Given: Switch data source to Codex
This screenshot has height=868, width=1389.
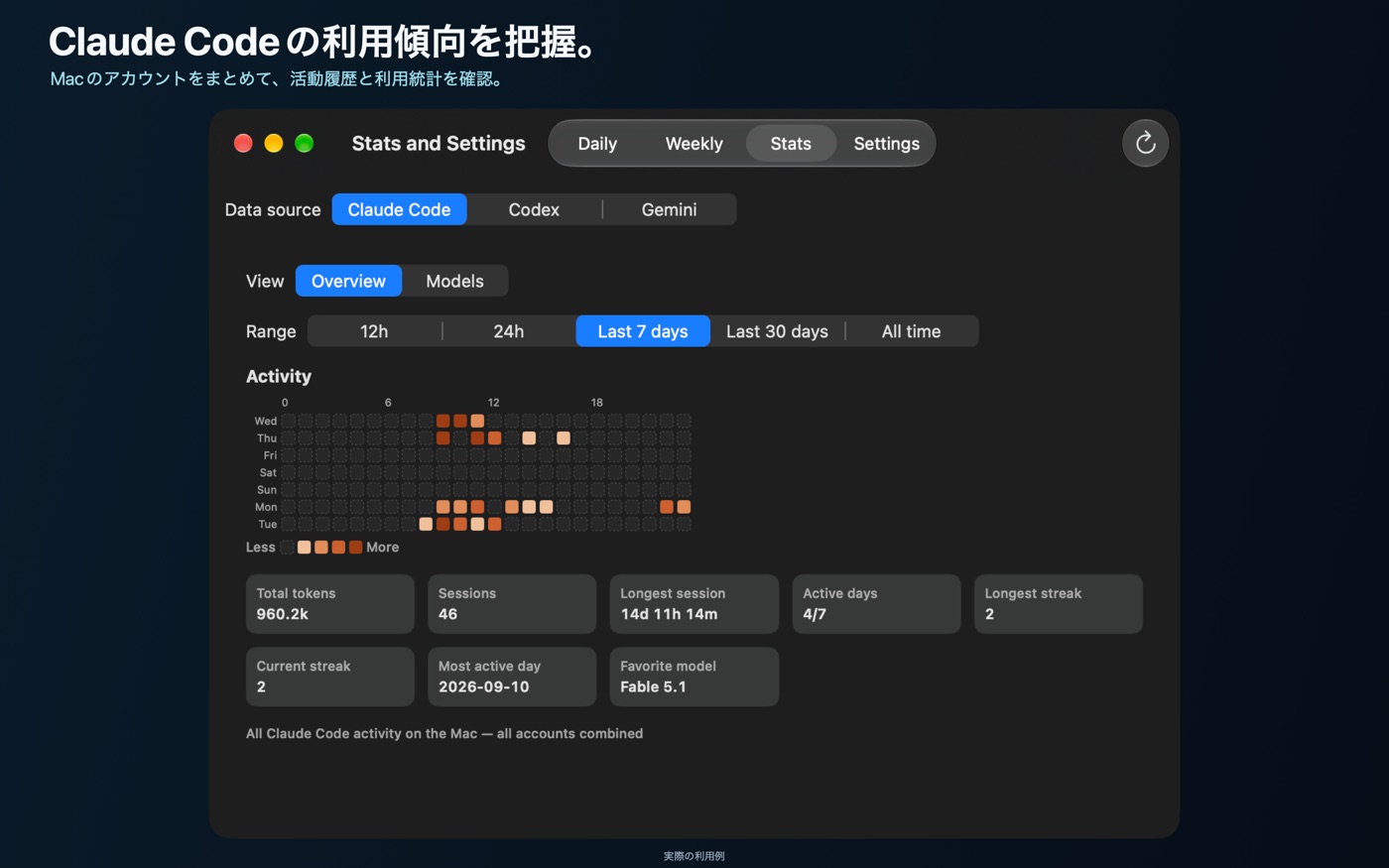Looking at the screenshot, I should (534, 209).
